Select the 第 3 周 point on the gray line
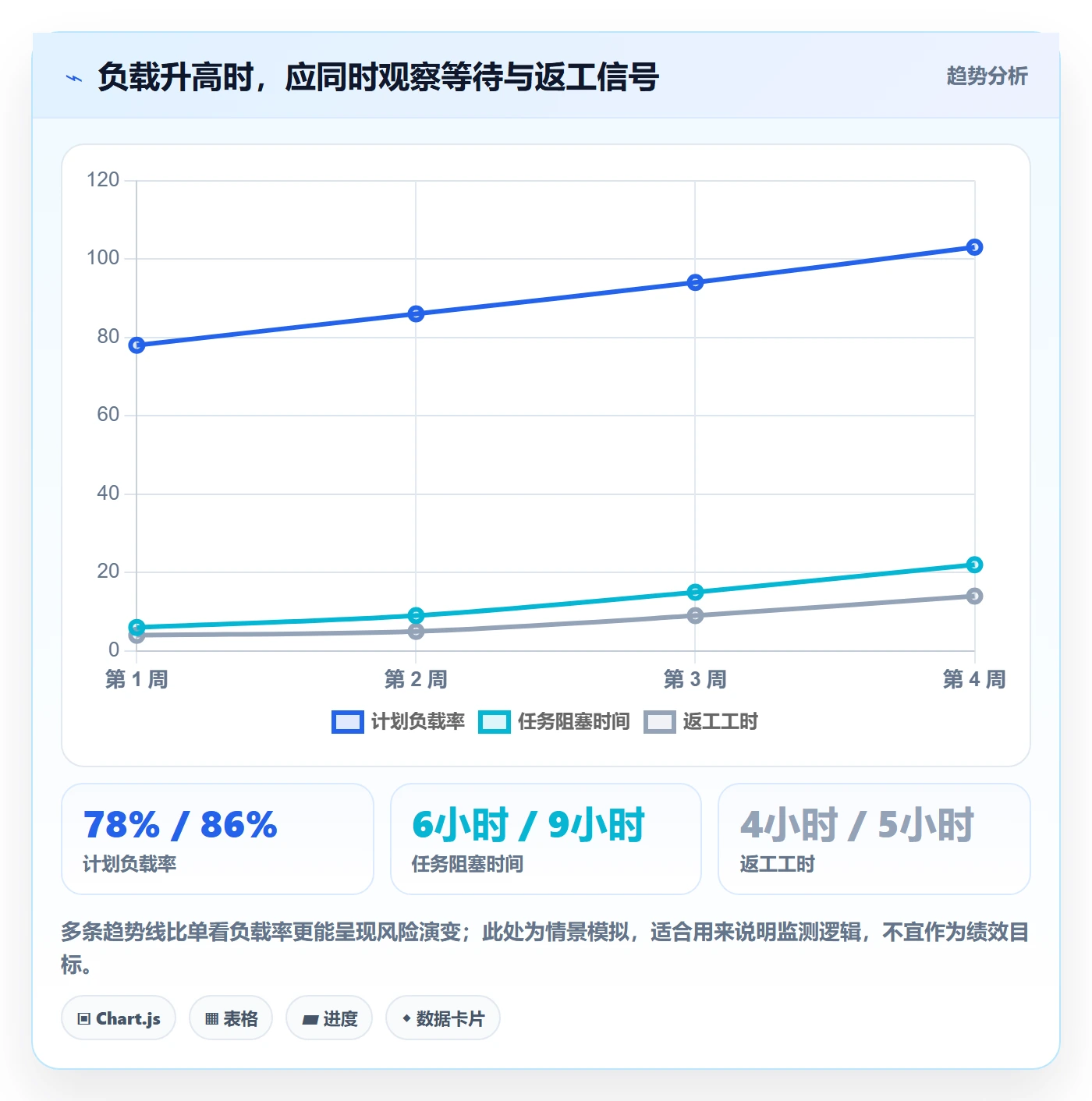 695,615
